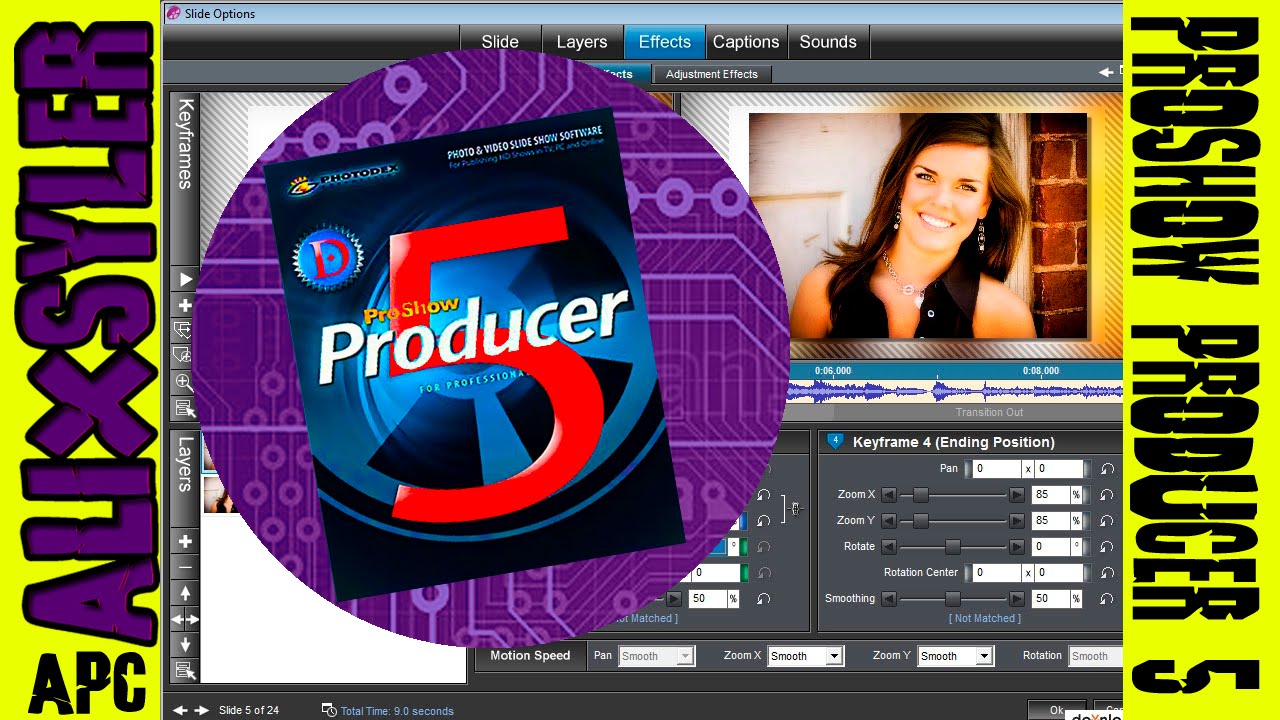Increase Zoom Y with right arrow
1280x720 pixels.
pyautogui.click(x=1017, y=520)
